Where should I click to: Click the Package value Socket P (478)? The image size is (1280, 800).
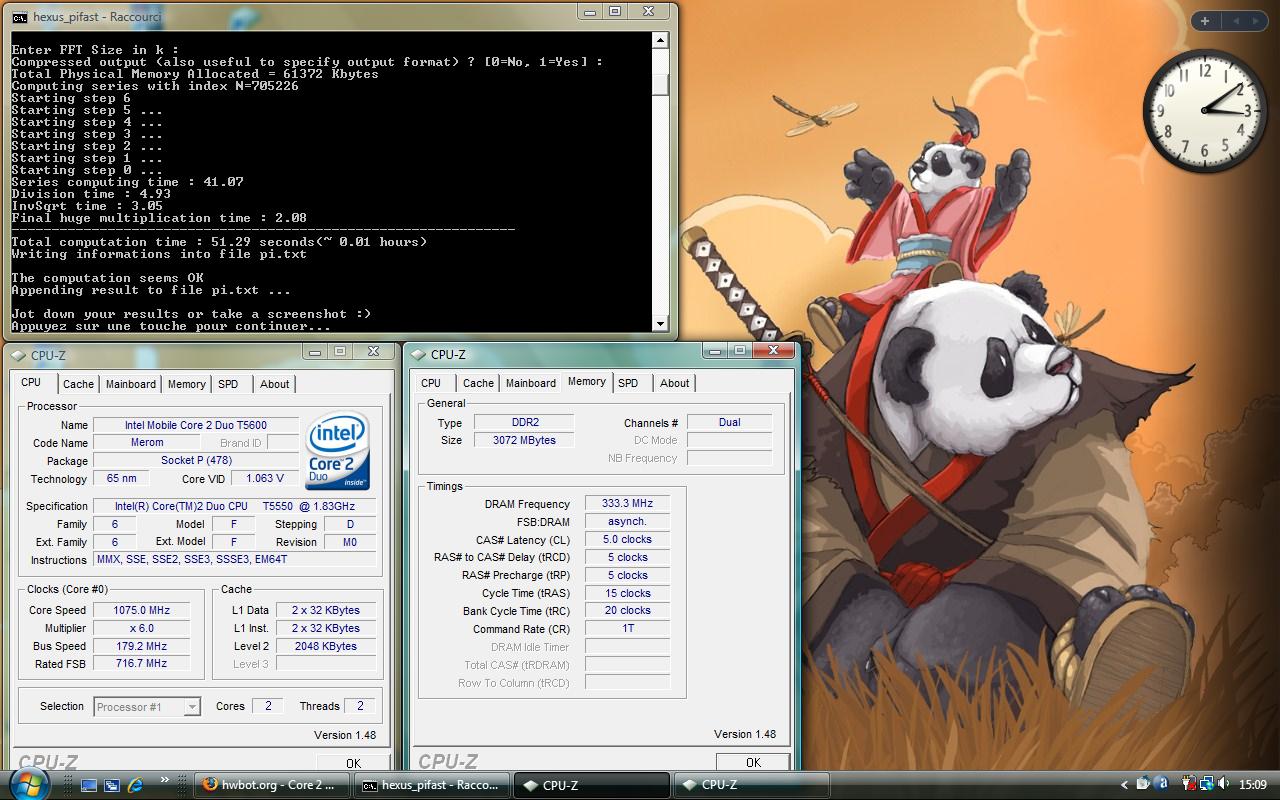pos(196,461)
